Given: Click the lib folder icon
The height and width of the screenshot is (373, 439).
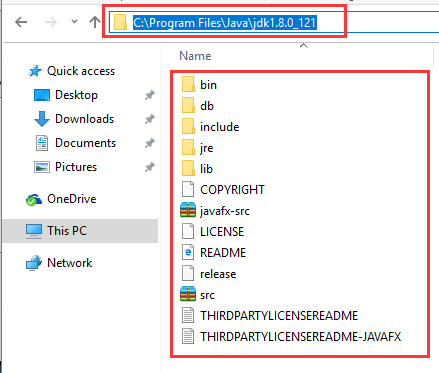Looking at the screenshot, I should [x=188, y=168].
